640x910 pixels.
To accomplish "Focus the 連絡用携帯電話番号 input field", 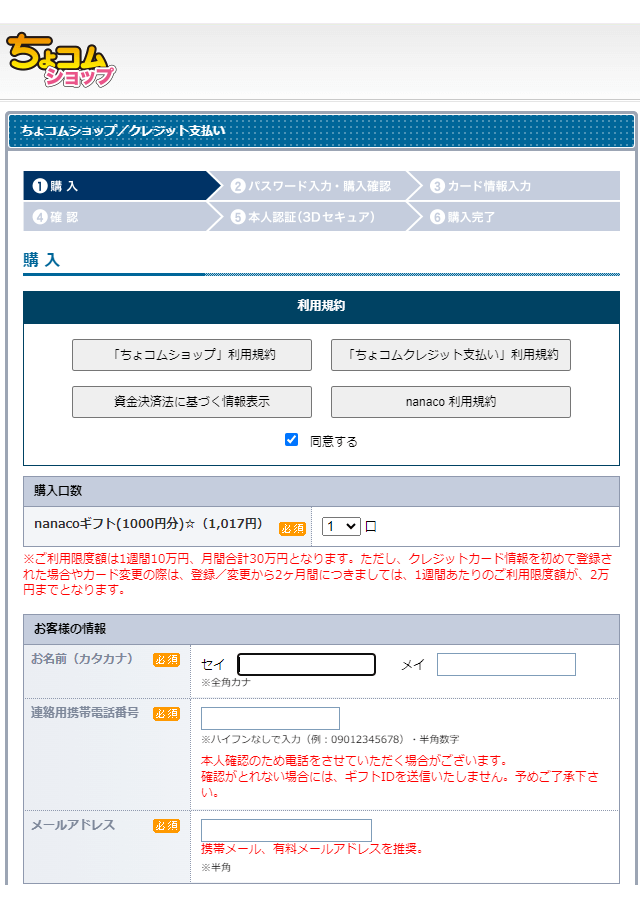I will tap(270, 718).
